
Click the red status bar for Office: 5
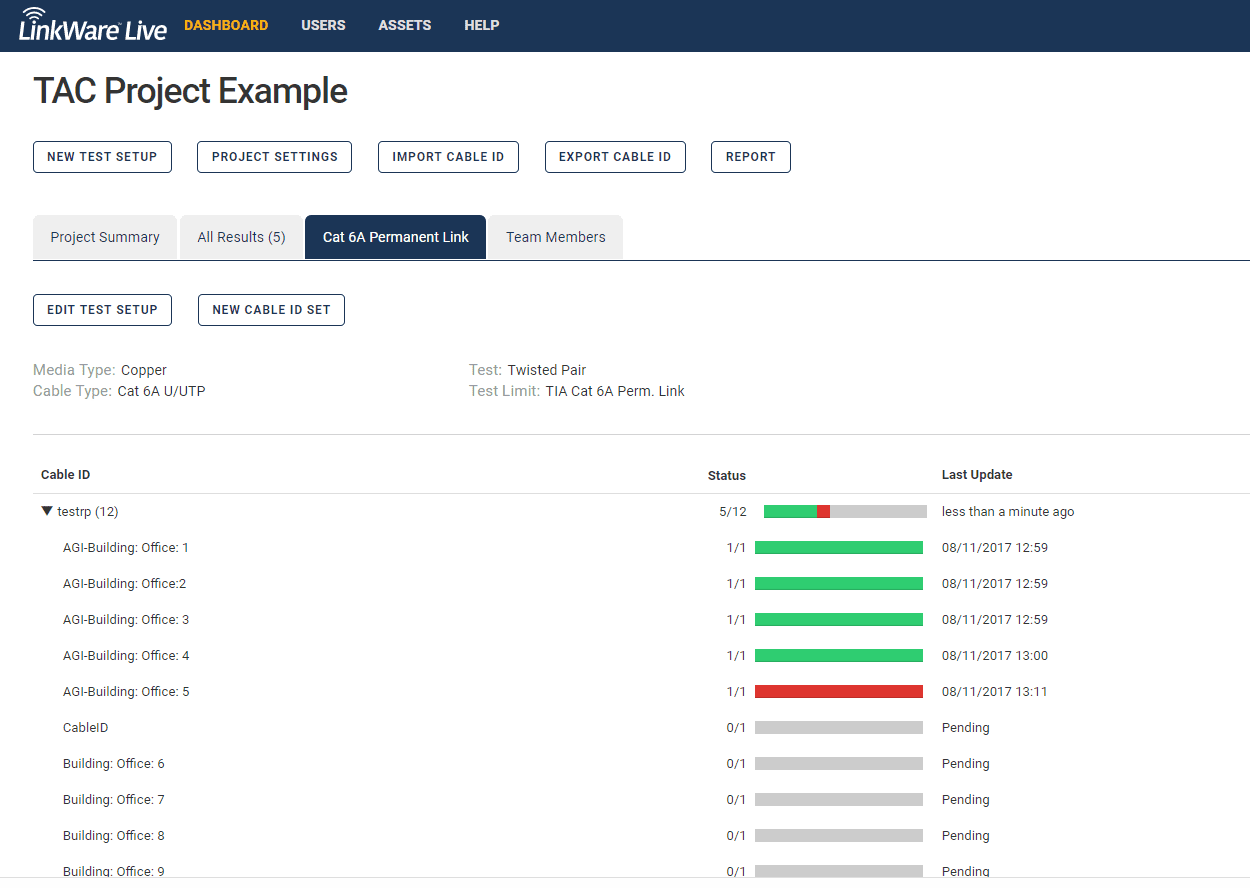tap(839, 691)
